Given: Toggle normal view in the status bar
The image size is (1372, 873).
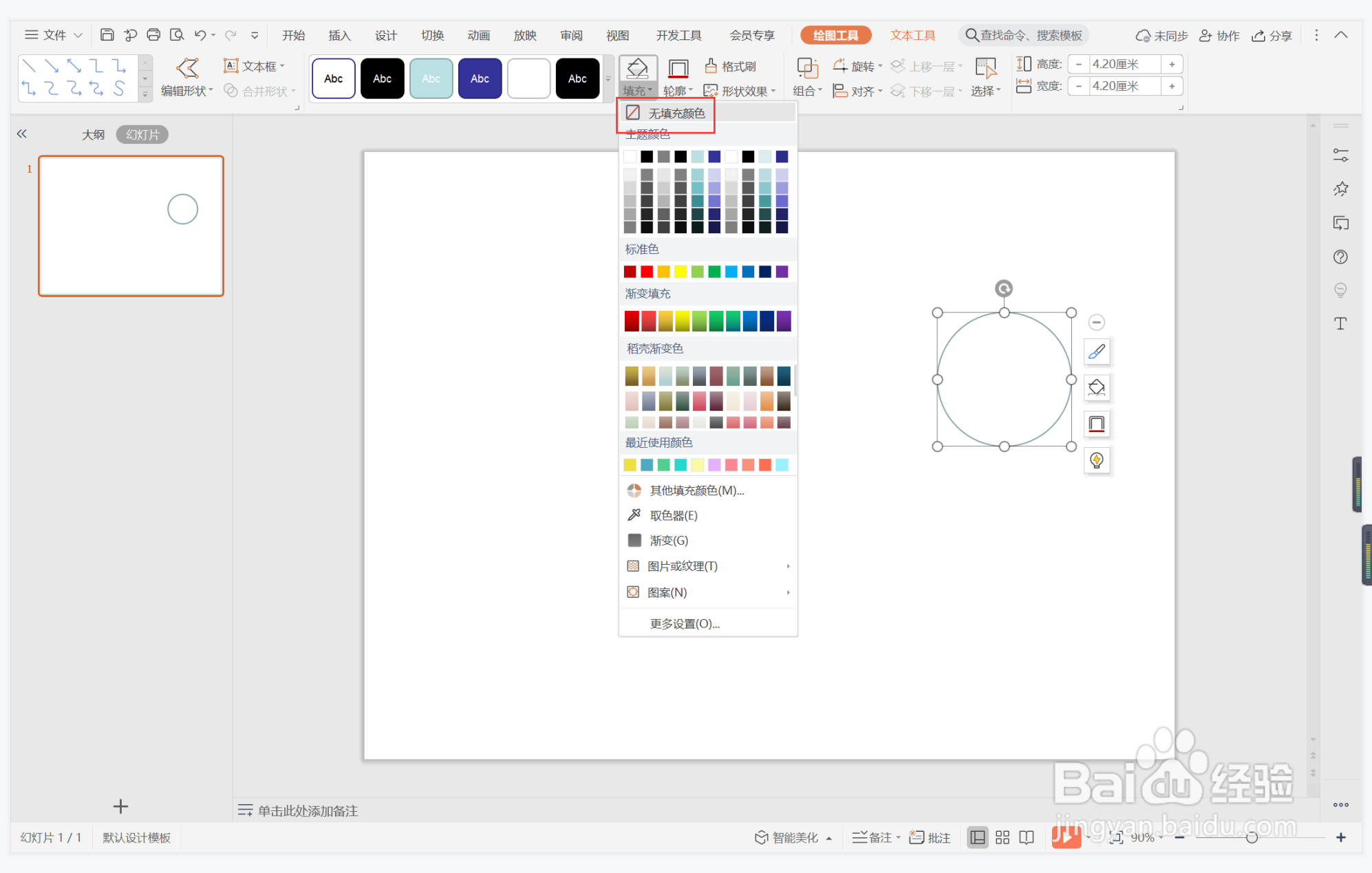Looking at the screenshot, I should click(977, 837).
